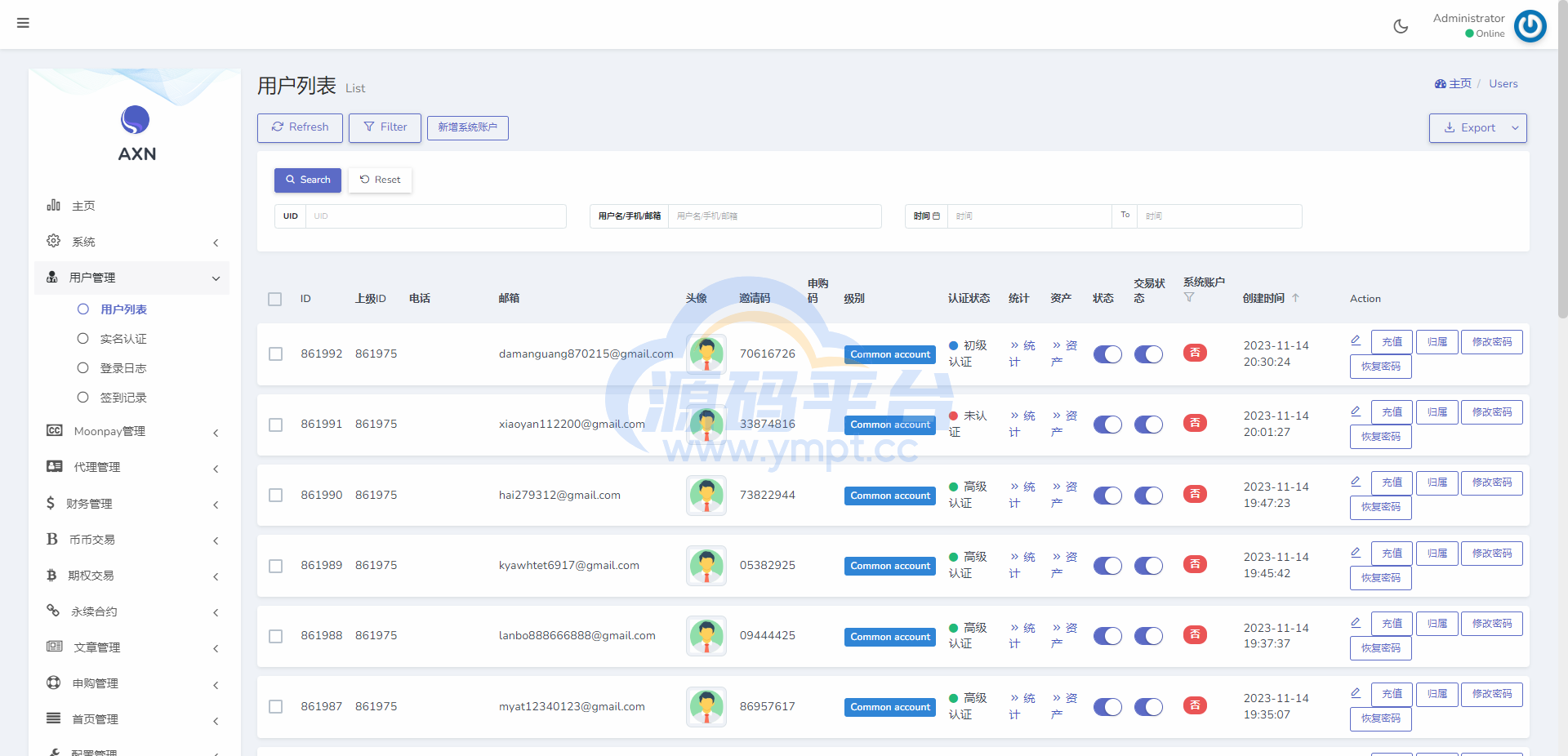The height and width of the screenshot is (756, 1568).
Task: Open the 系统账户 column filter icon
Action: (x=1189, y=298)
